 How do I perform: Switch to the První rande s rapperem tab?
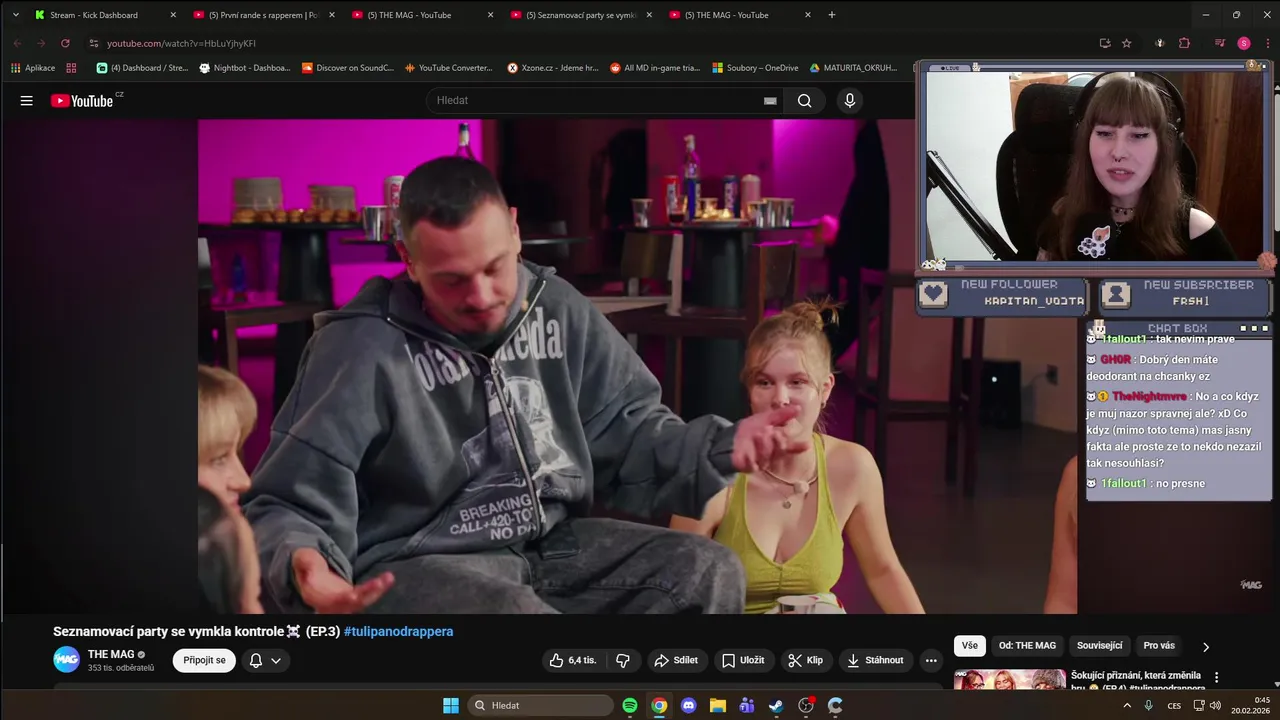[264, 15]
